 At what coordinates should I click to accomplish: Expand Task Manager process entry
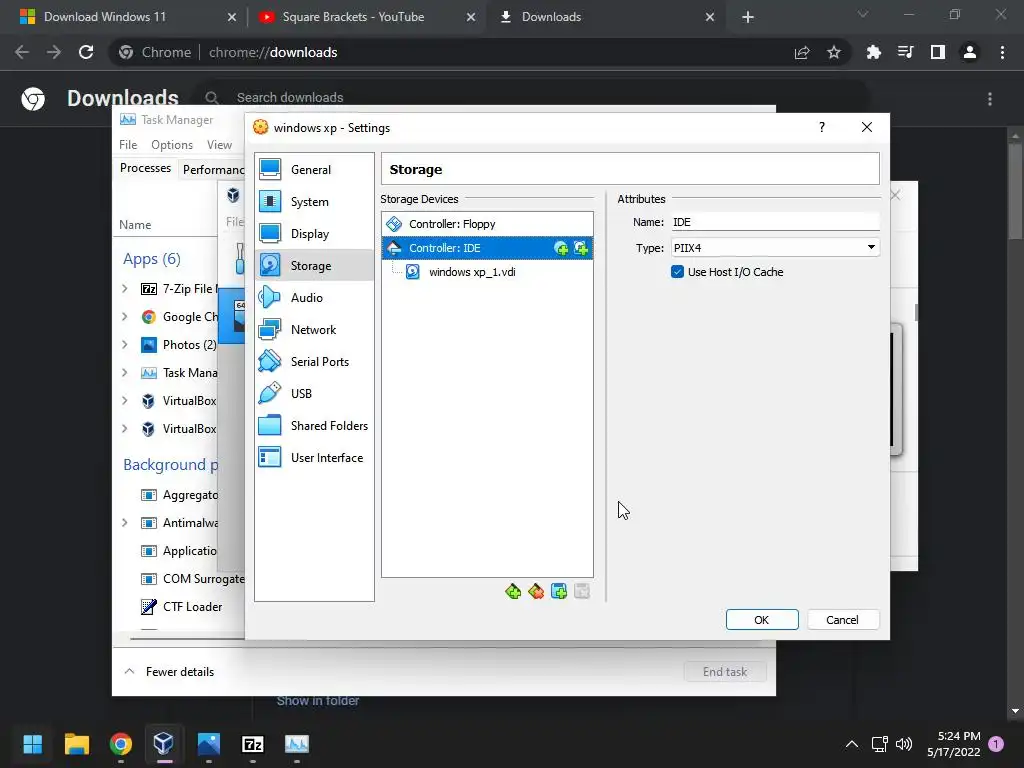[125, 373]
